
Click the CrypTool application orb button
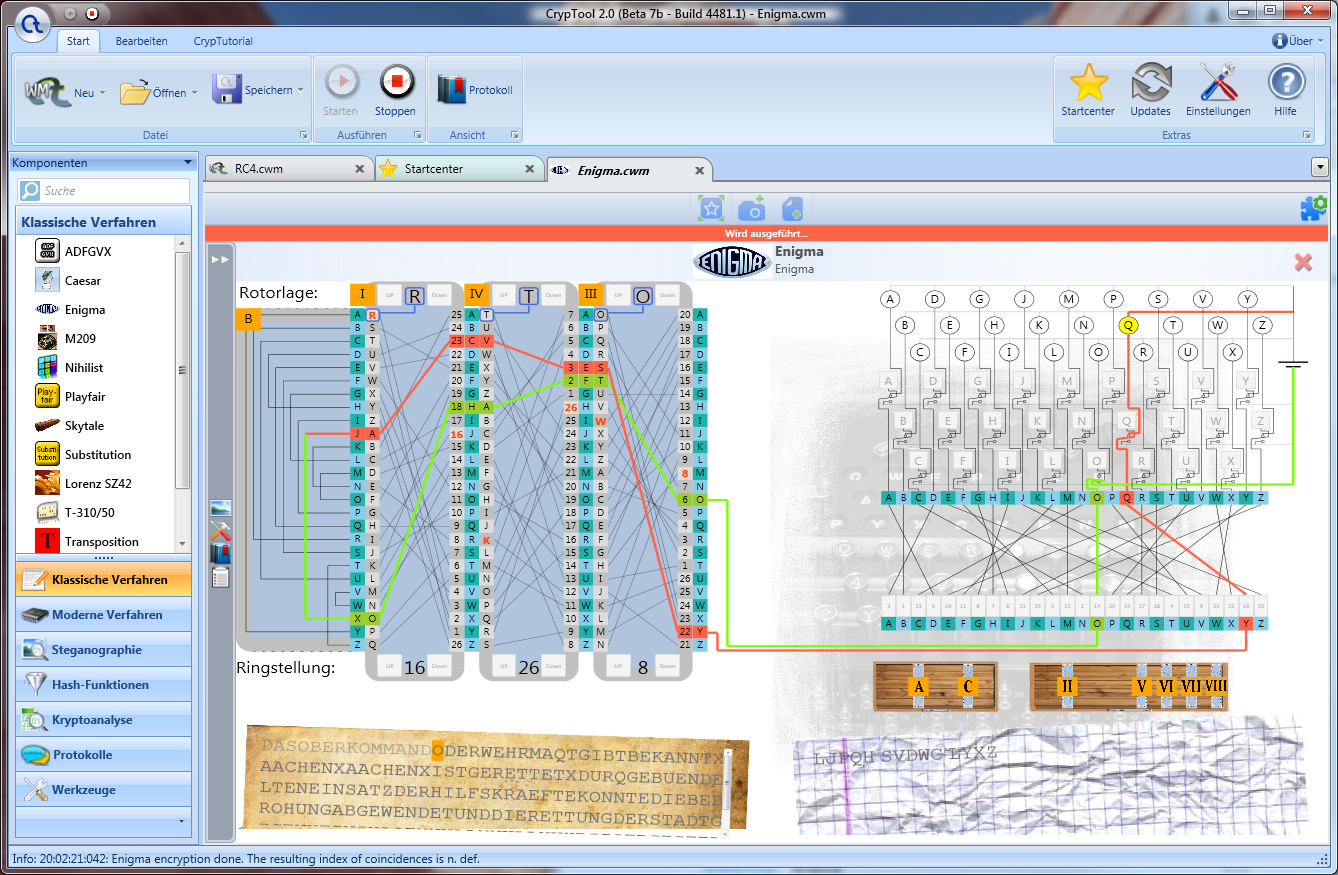point(33,23)
